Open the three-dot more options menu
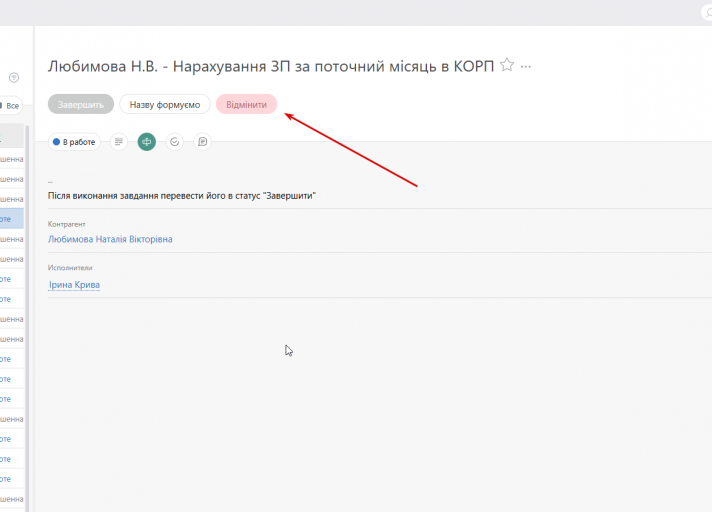The width and height of the screenshot is (712, 512). click(526, 67)
